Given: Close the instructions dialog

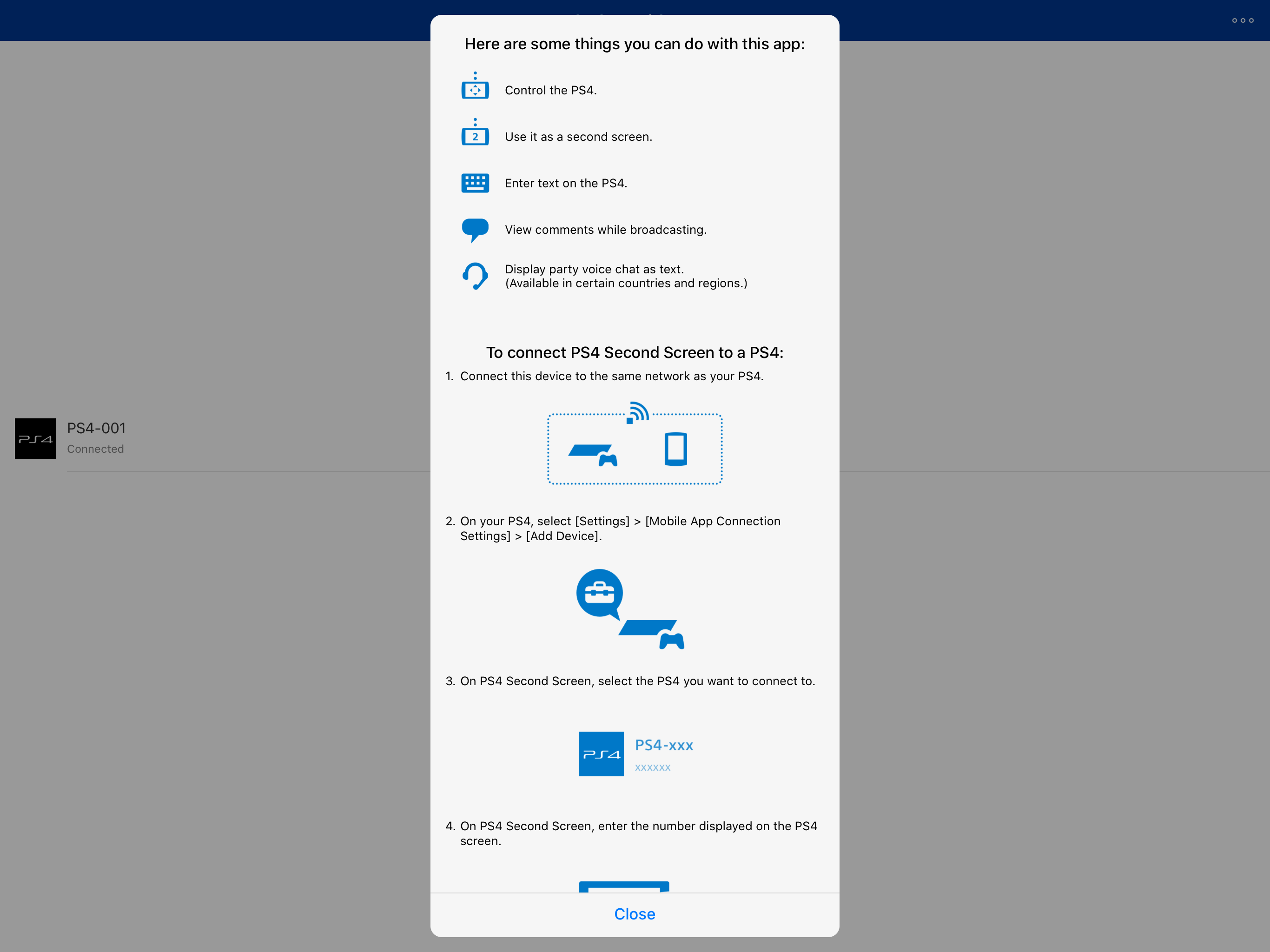Looking at the screenshot, I should 635,913.
